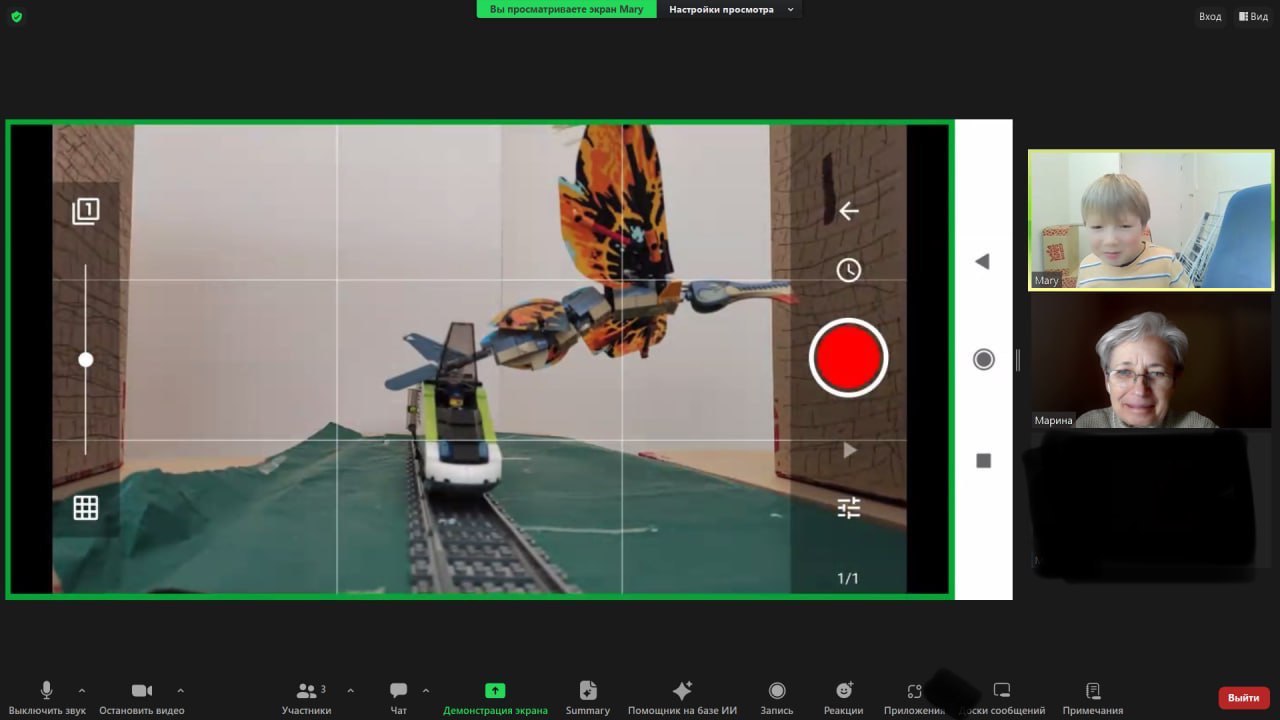Expand video options arrow beside camera
Viewport: 1280px width, 720px height.
click(180, 691)
